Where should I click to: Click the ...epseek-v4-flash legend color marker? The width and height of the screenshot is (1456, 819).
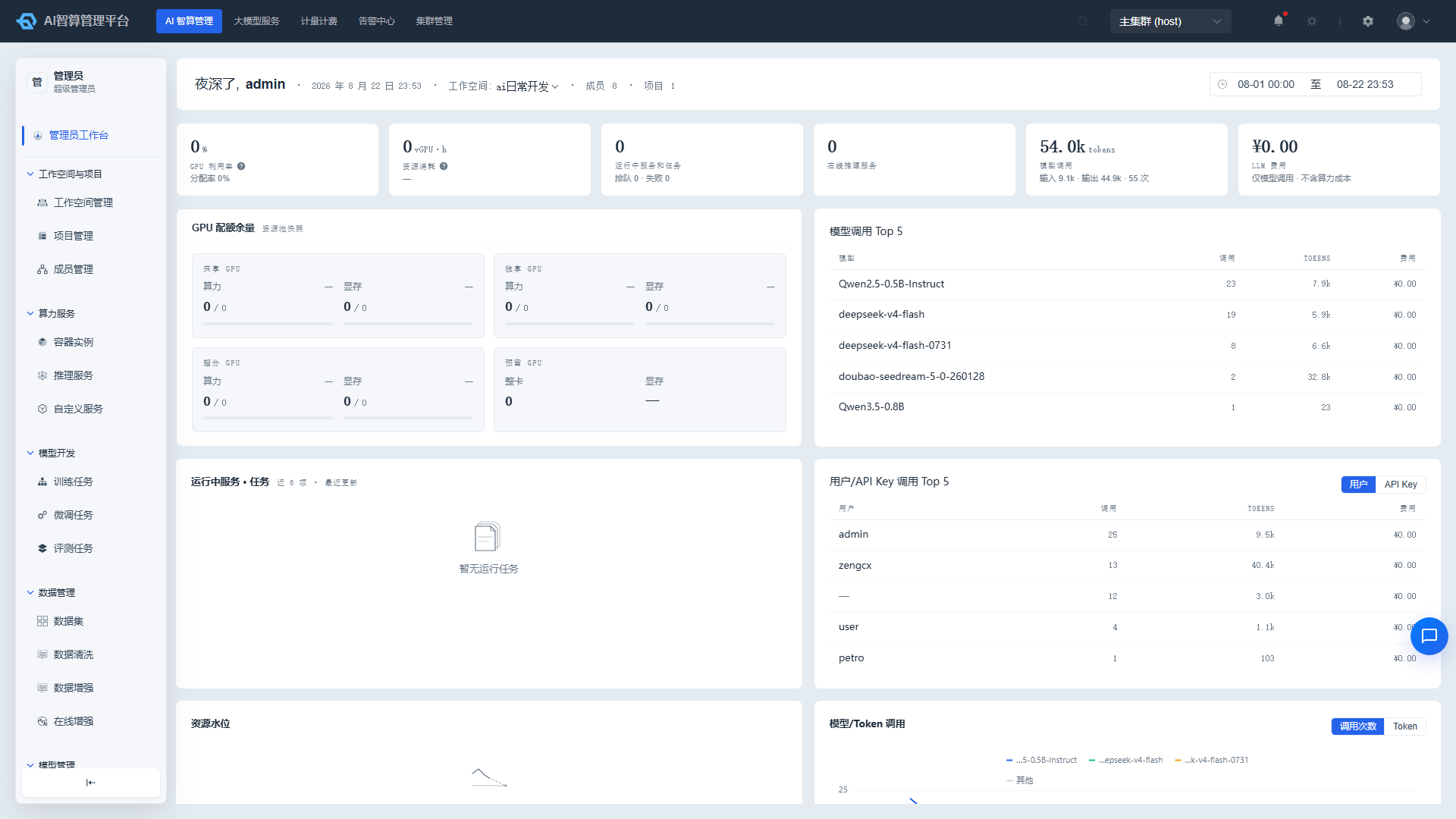(1091, 761)
